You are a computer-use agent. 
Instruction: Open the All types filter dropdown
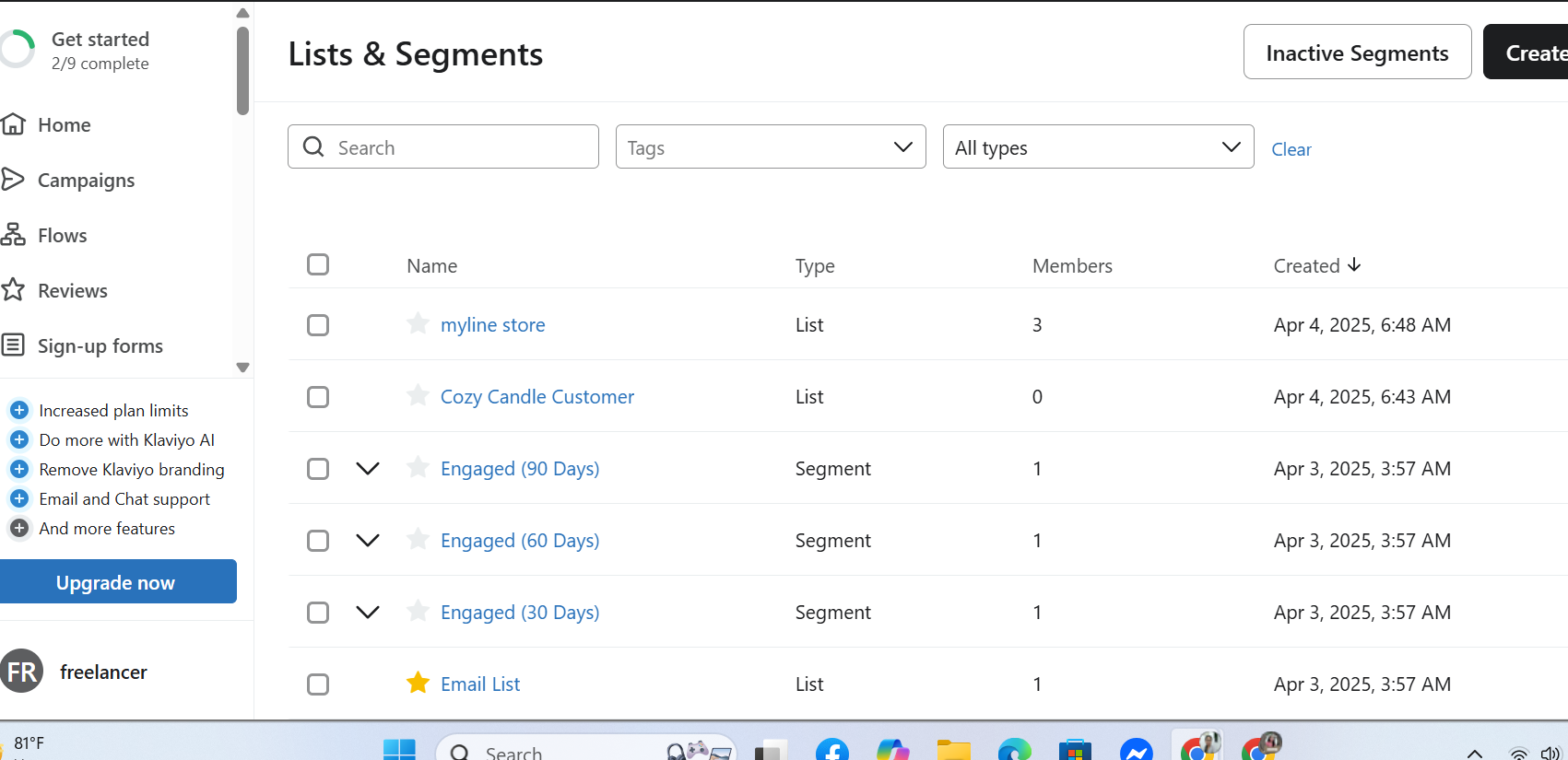click(x=1098, y=146)
